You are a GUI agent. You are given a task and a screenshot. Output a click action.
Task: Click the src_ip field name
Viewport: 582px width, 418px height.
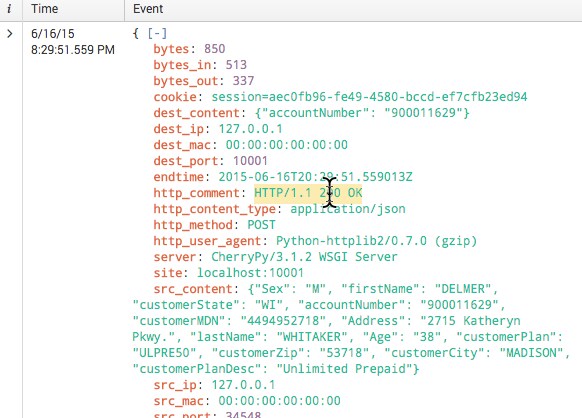tap(175, 385)
